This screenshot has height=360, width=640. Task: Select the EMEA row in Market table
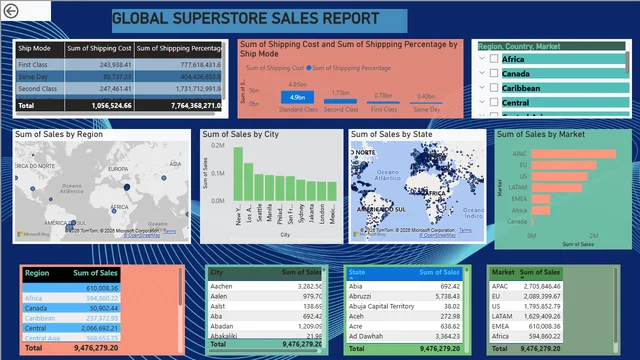click(526, 326)
